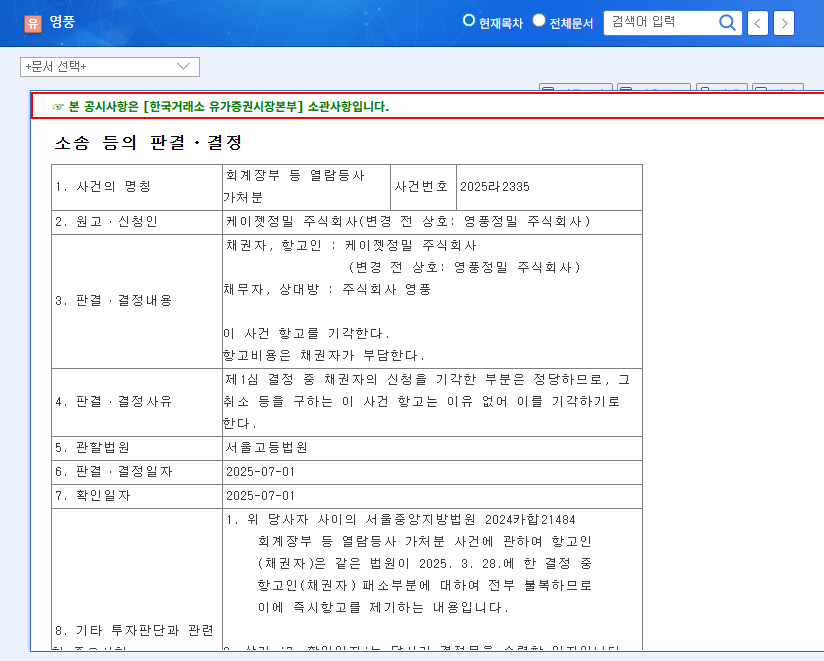Click the magnifier search icon

pos(727,23)
